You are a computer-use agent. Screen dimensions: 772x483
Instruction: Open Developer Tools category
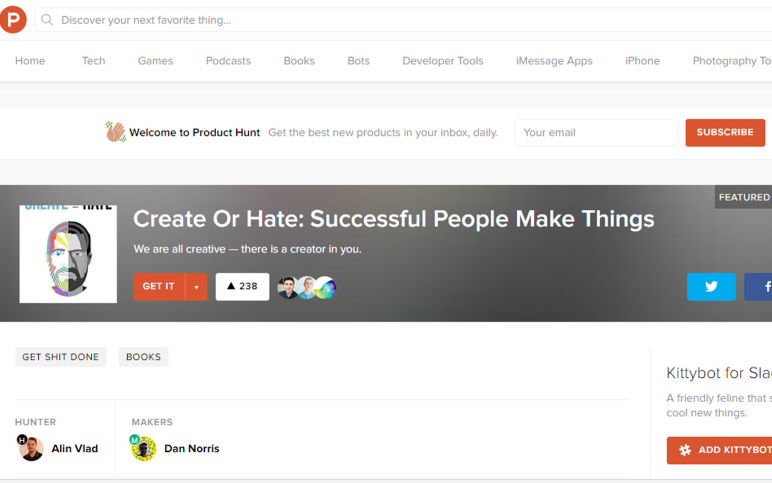tap(443, 61)
